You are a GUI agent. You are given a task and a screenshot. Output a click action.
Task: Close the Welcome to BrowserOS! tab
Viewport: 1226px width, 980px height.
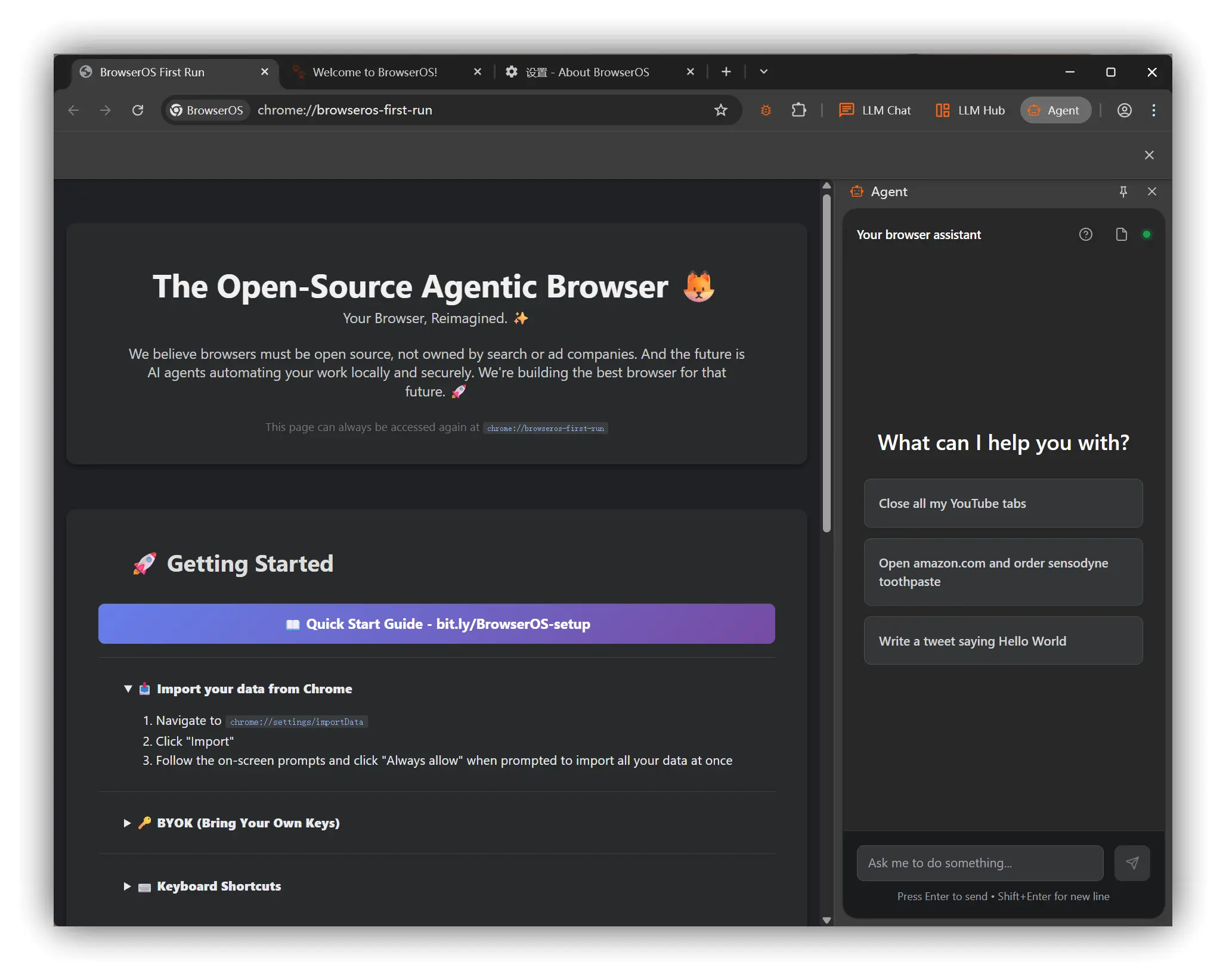tap(478, 72)
